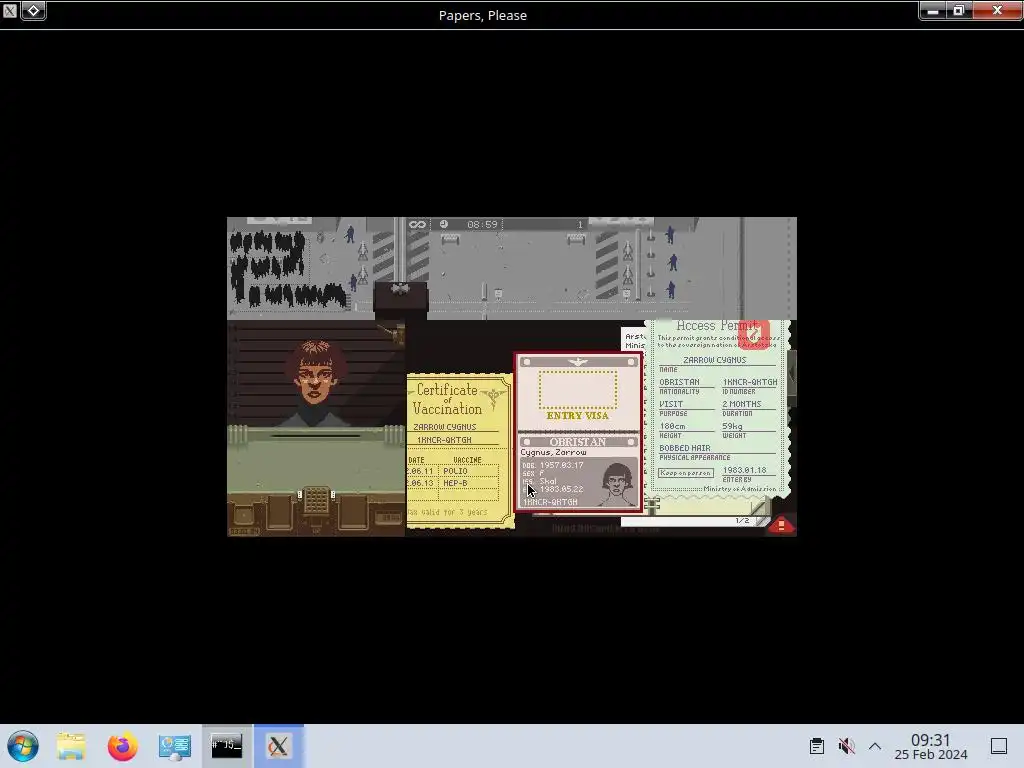Click the infinity endless-mode icon in the game header
Viewport: 1024px width, 768px height.
tap(417, 225)
